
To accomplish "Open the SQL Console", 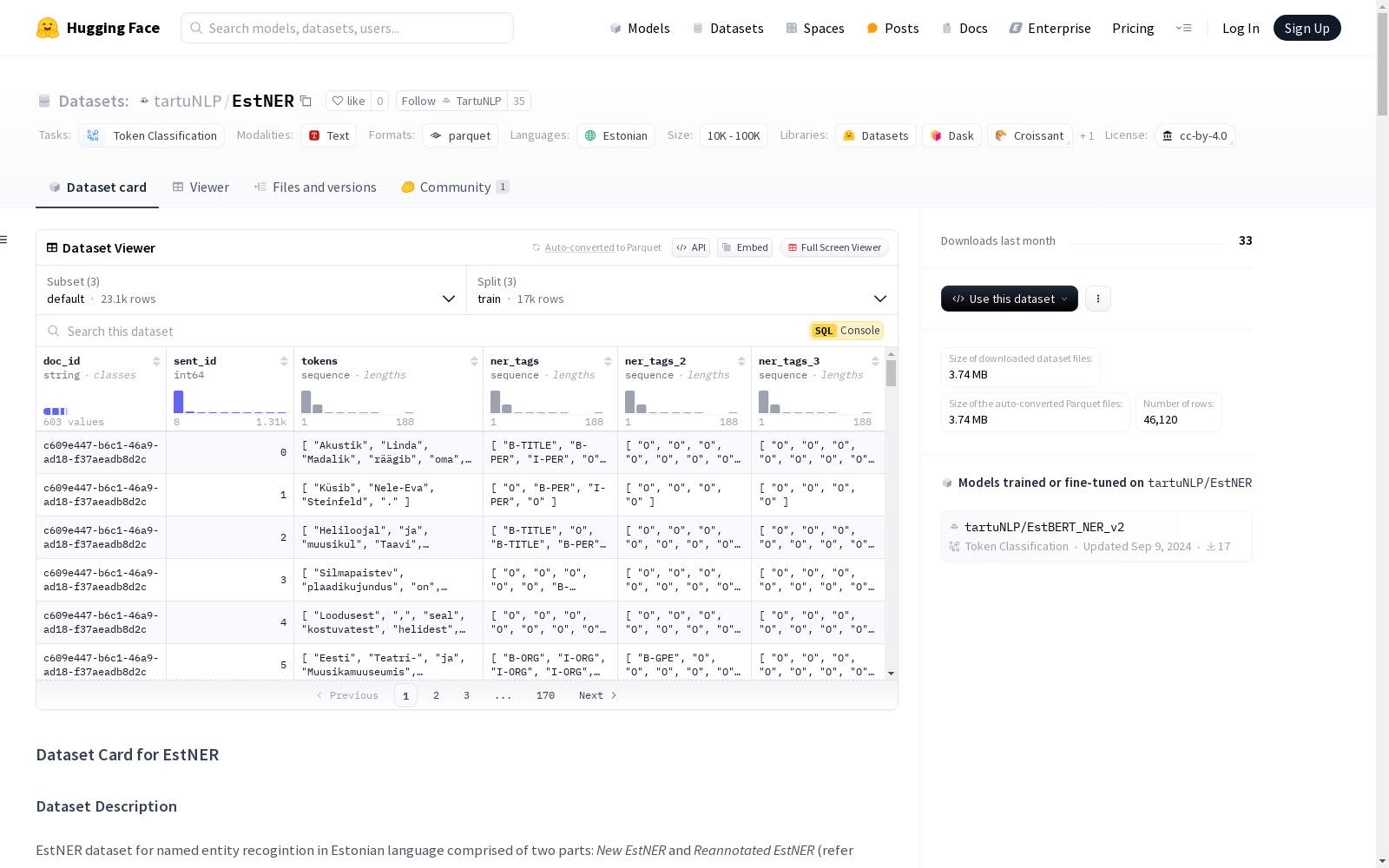I will [846, 331].
